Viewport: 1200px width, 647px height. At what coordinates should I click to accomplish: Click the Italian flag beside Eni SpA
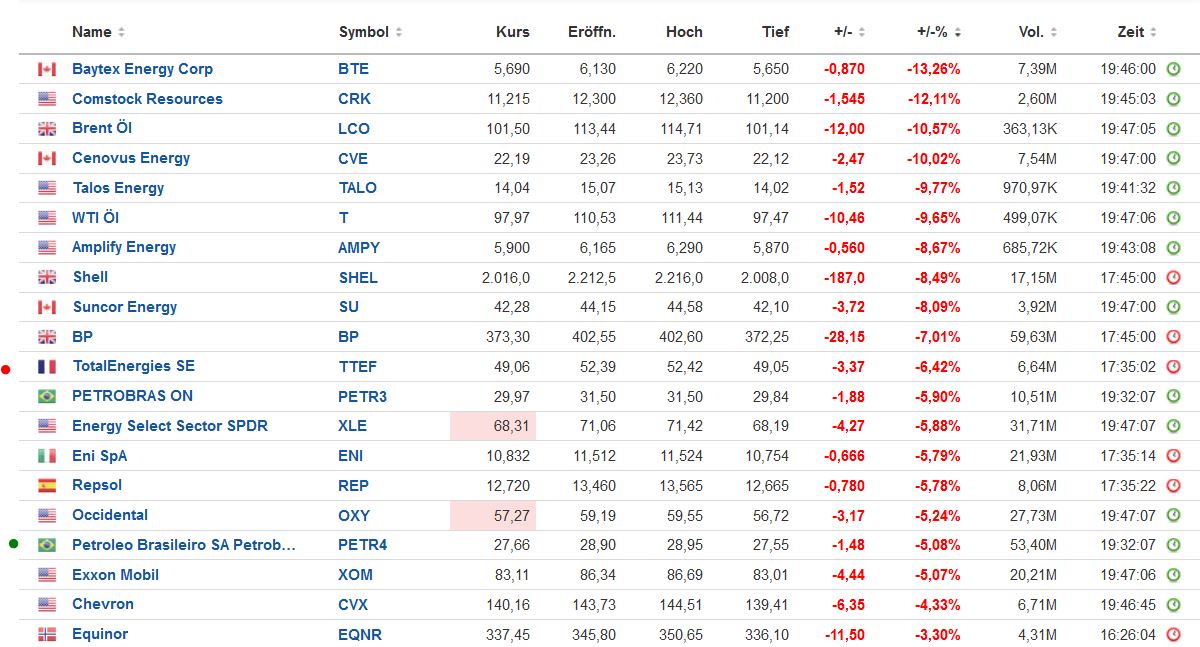click(x=47, y=456)
